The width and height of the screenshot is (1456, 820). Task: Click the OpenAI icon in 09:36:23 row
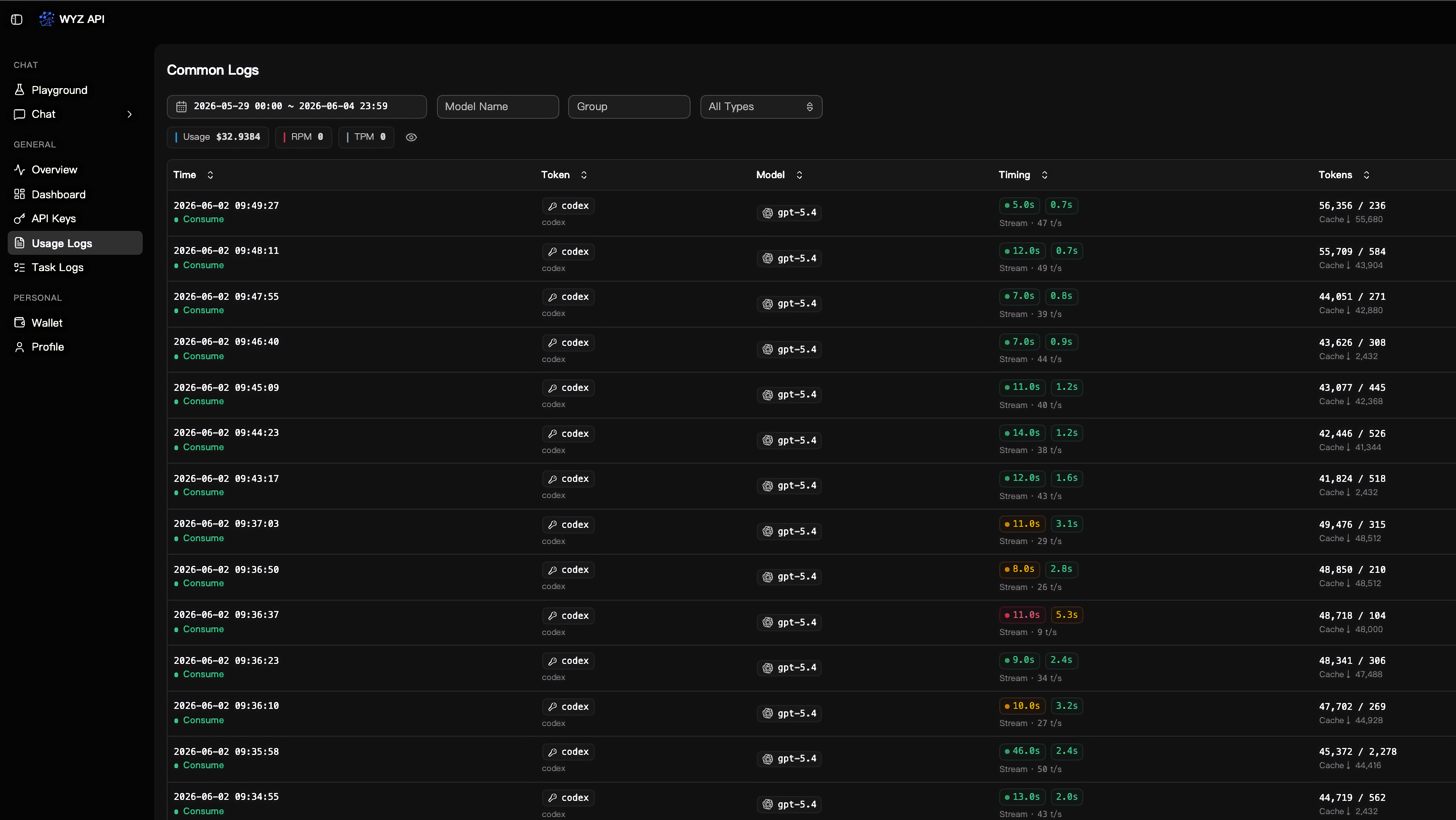point(768,668)
